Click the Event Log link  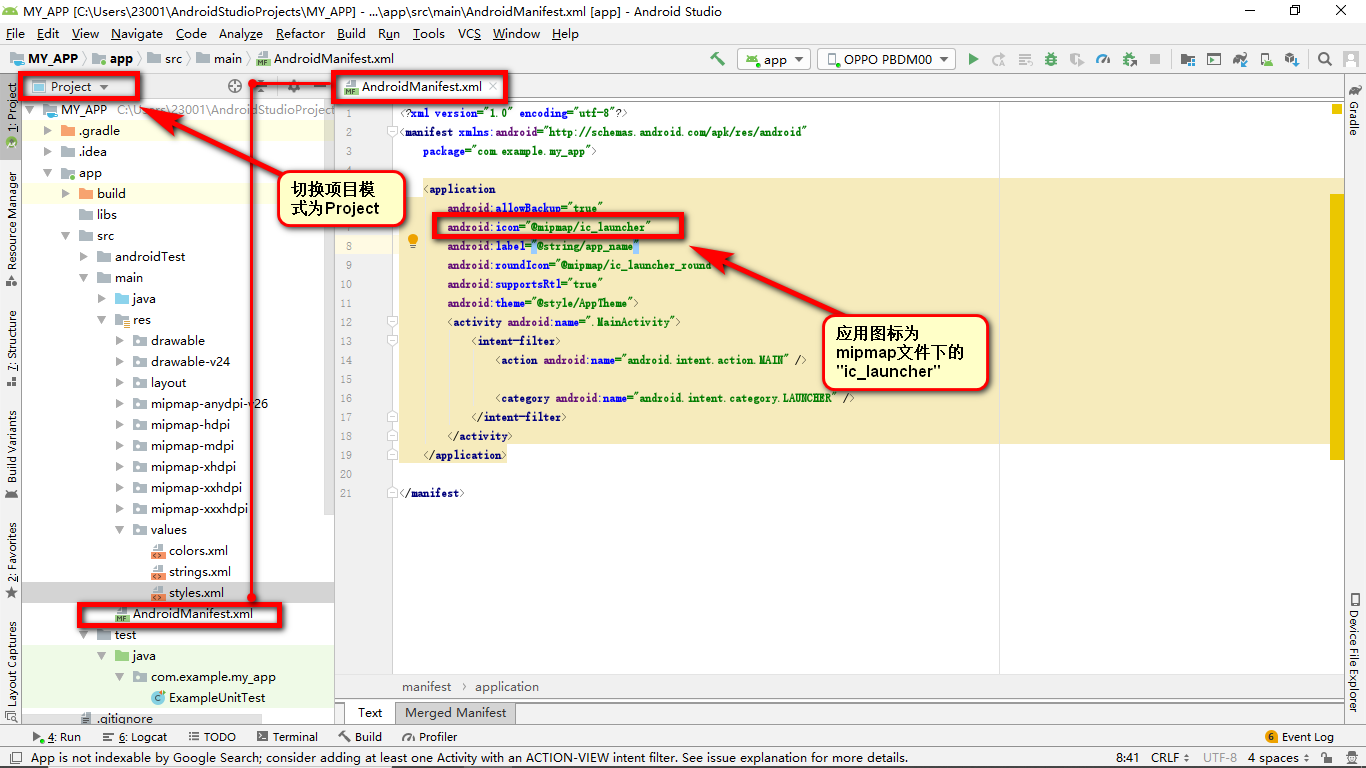tap(1308, 737)
